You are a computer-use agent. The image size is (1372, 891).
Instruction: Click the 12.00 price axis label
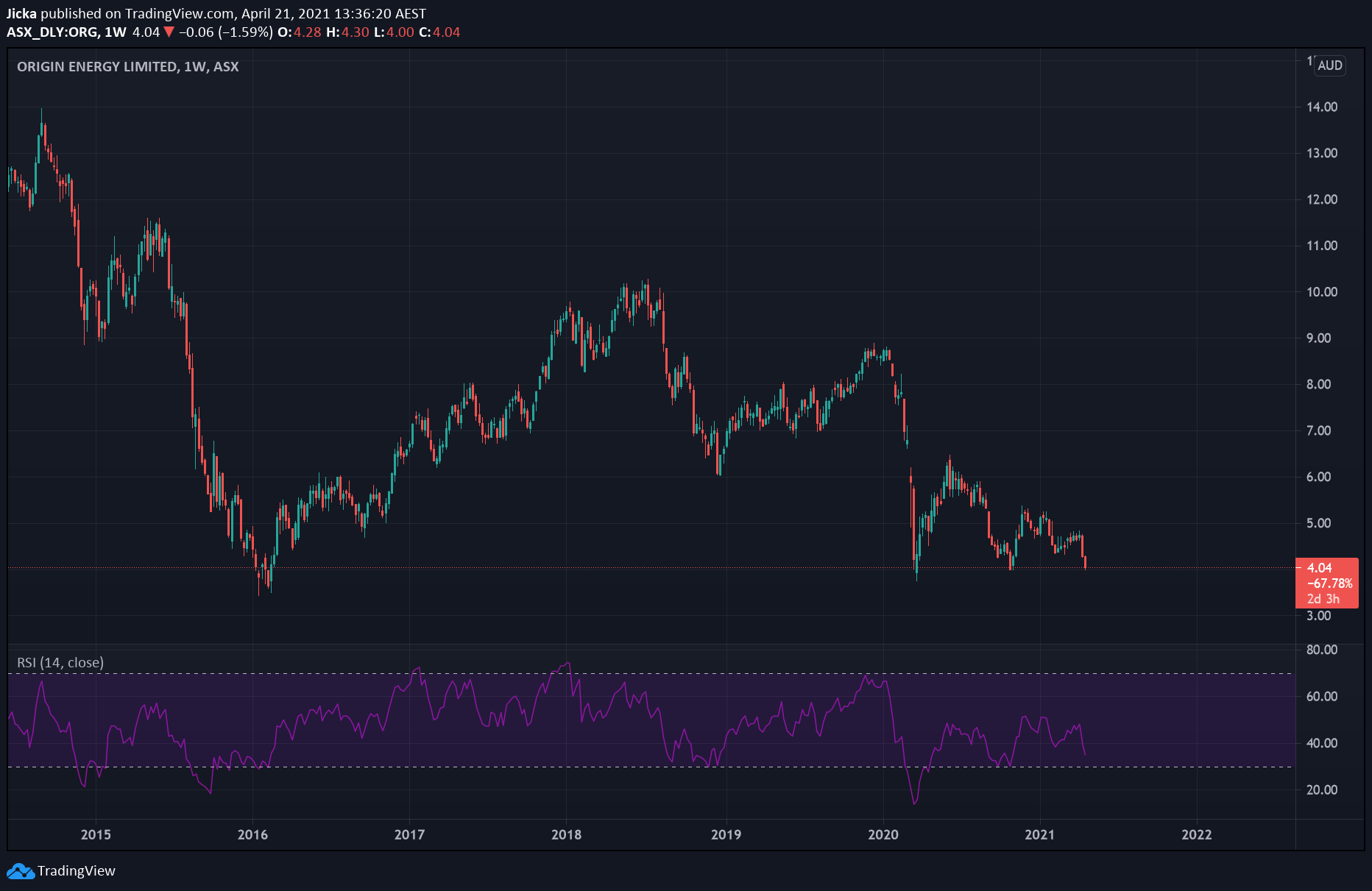tap(1322, 200)
